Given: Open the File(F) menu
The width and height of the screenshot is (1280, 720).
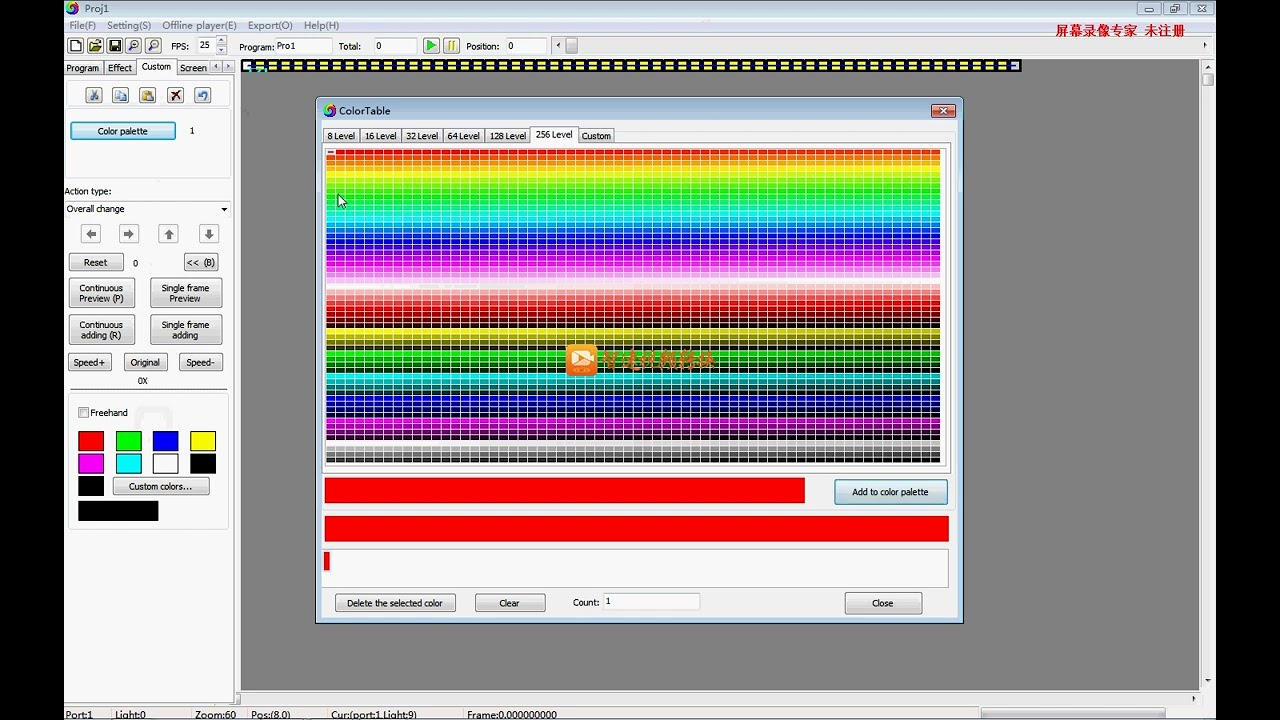Looking at the screenshot, I should coord(83,25).
